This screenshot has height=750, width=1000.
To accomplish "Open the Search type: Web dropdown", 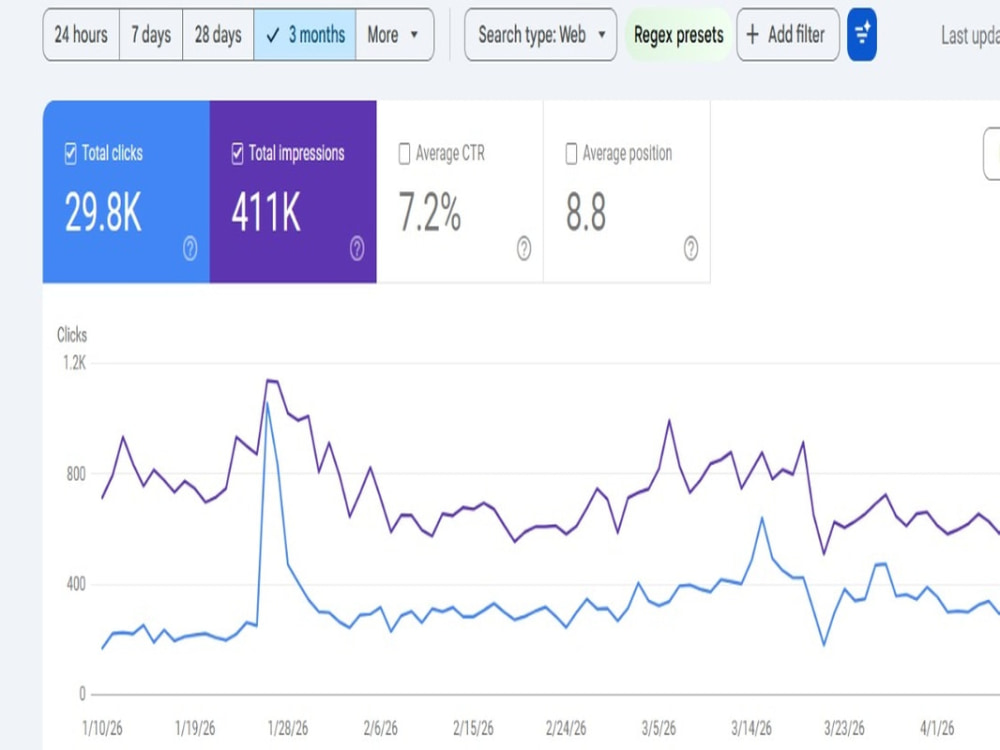I will (540, 34).
